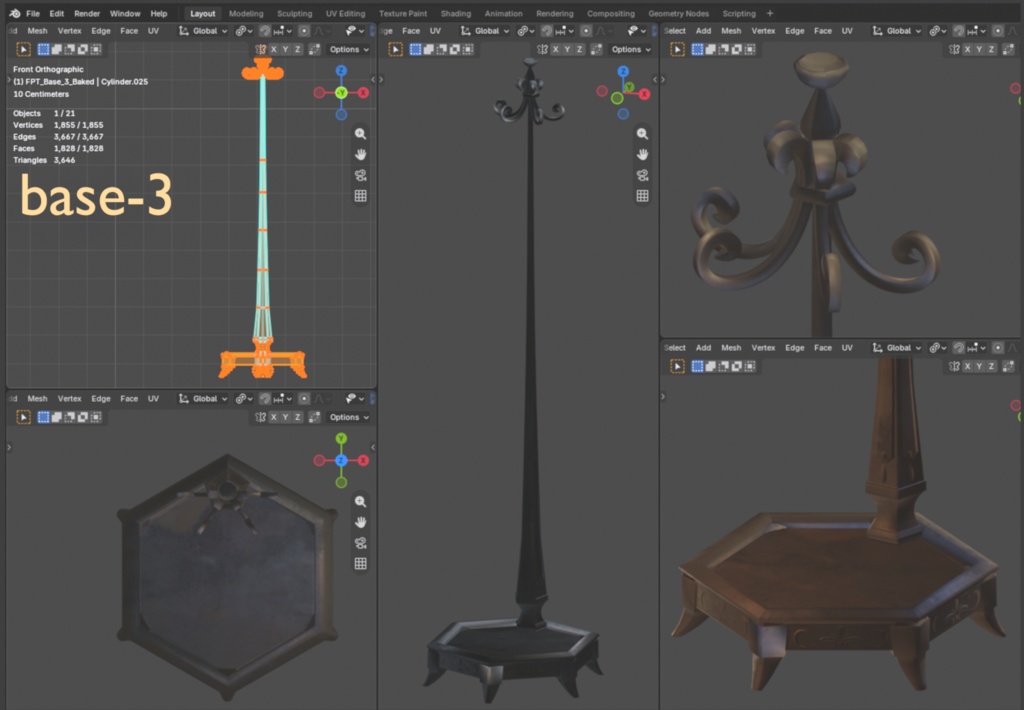Click the mesh symmetry butterfly icon in the fleur-de-lis viewport
Viewport: 1024px width, 710px height.
tap(954, 50)
